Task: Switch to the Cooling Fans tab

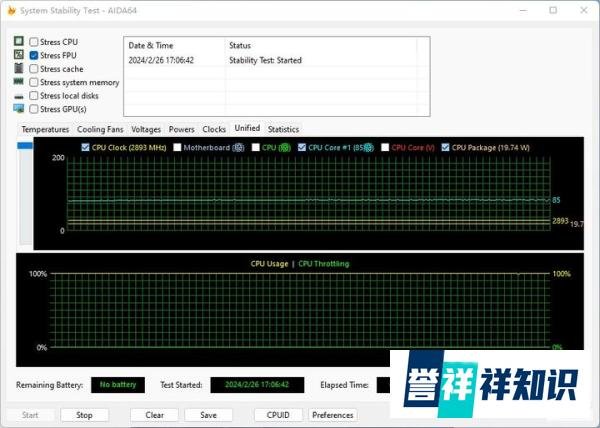Action: 100,129
